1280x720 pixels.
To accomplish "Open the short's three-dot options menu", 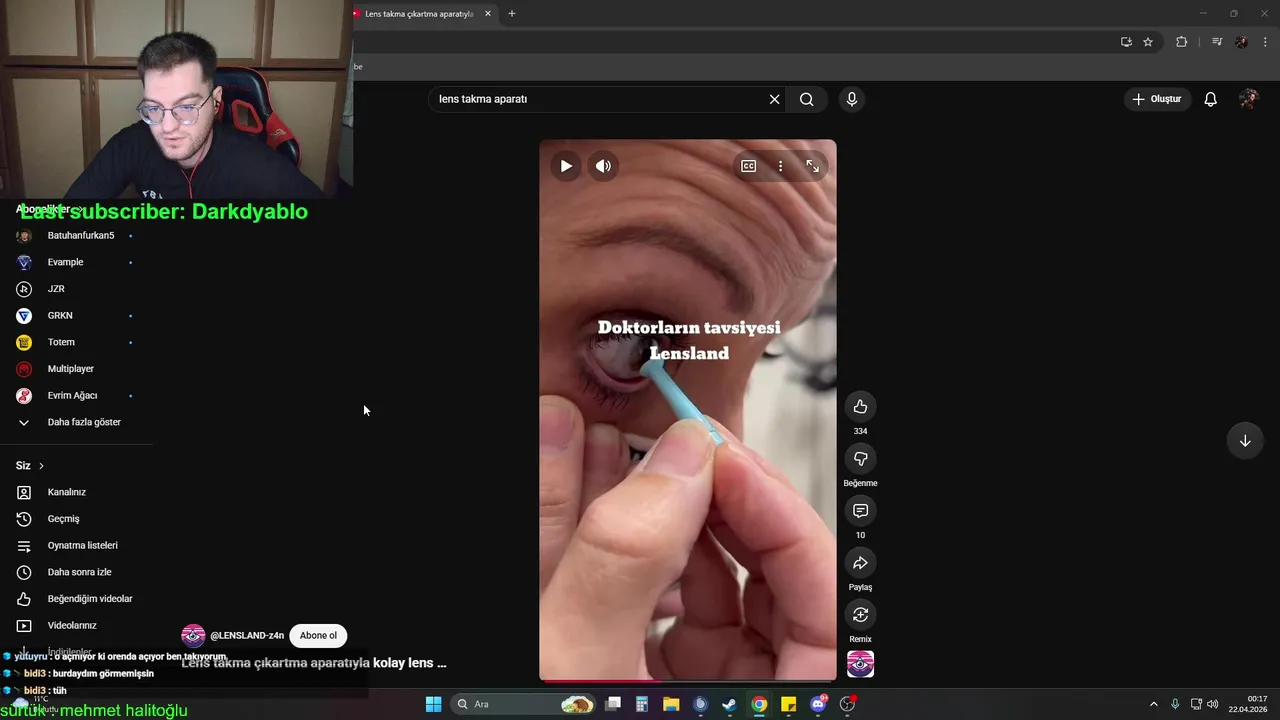I will [780, 166].
